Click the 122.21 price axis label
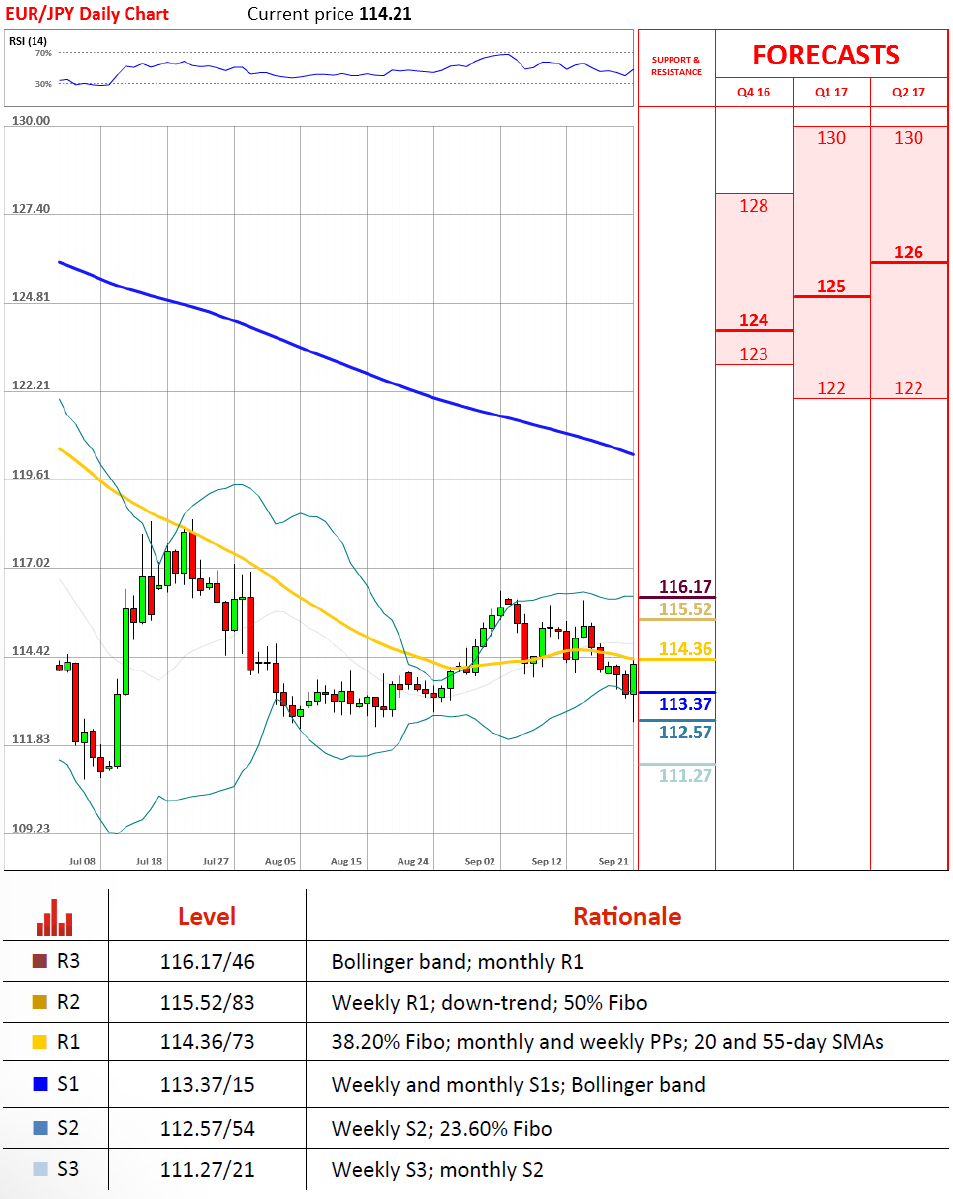Viewport: 953px width, 1199px height. click(31, 385)
